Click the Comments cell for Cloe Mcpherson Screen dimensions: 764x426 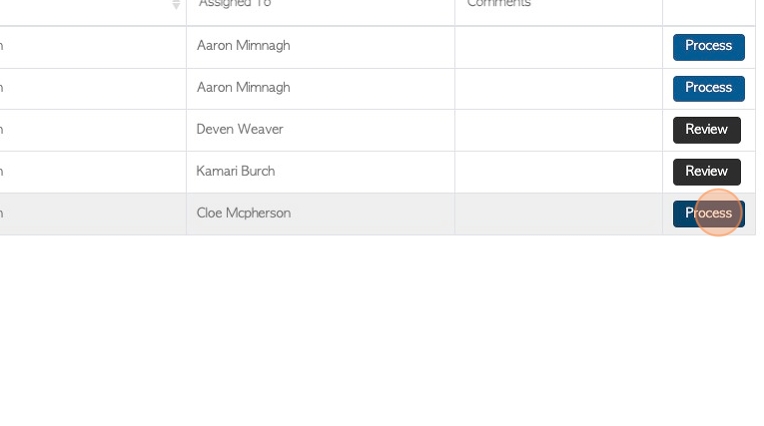click(558, 214)
